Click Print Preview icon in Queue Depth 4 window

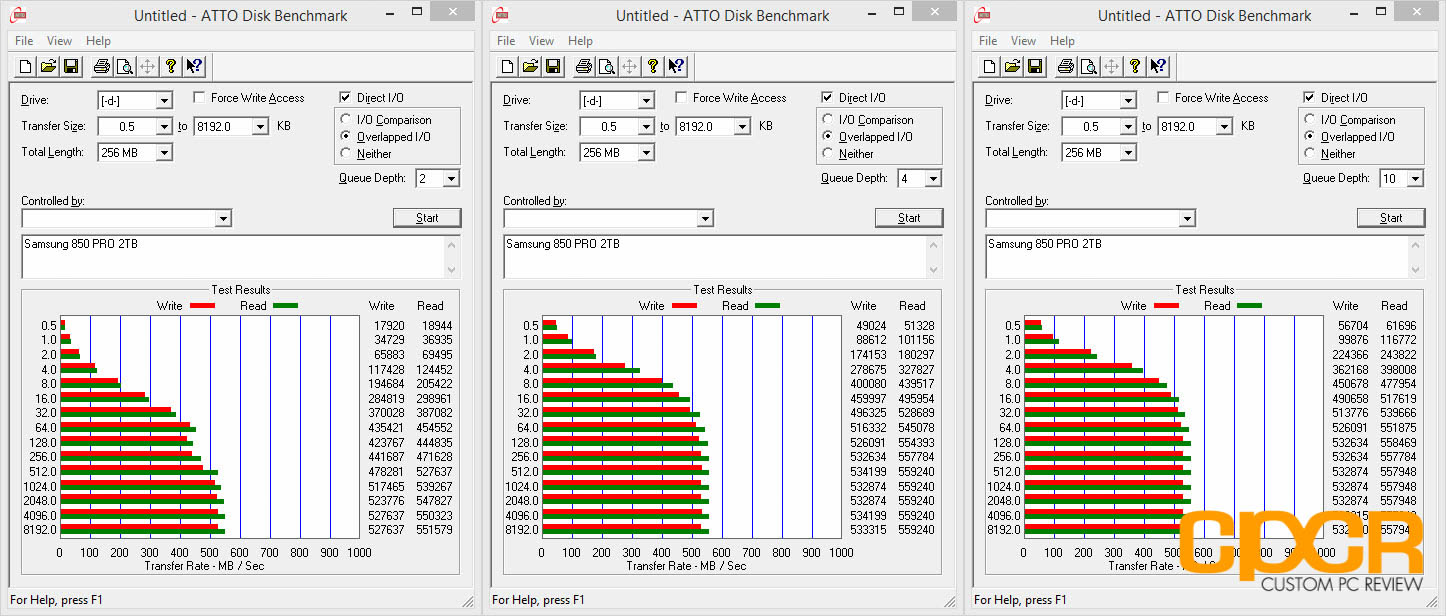(x=606, y=67)
